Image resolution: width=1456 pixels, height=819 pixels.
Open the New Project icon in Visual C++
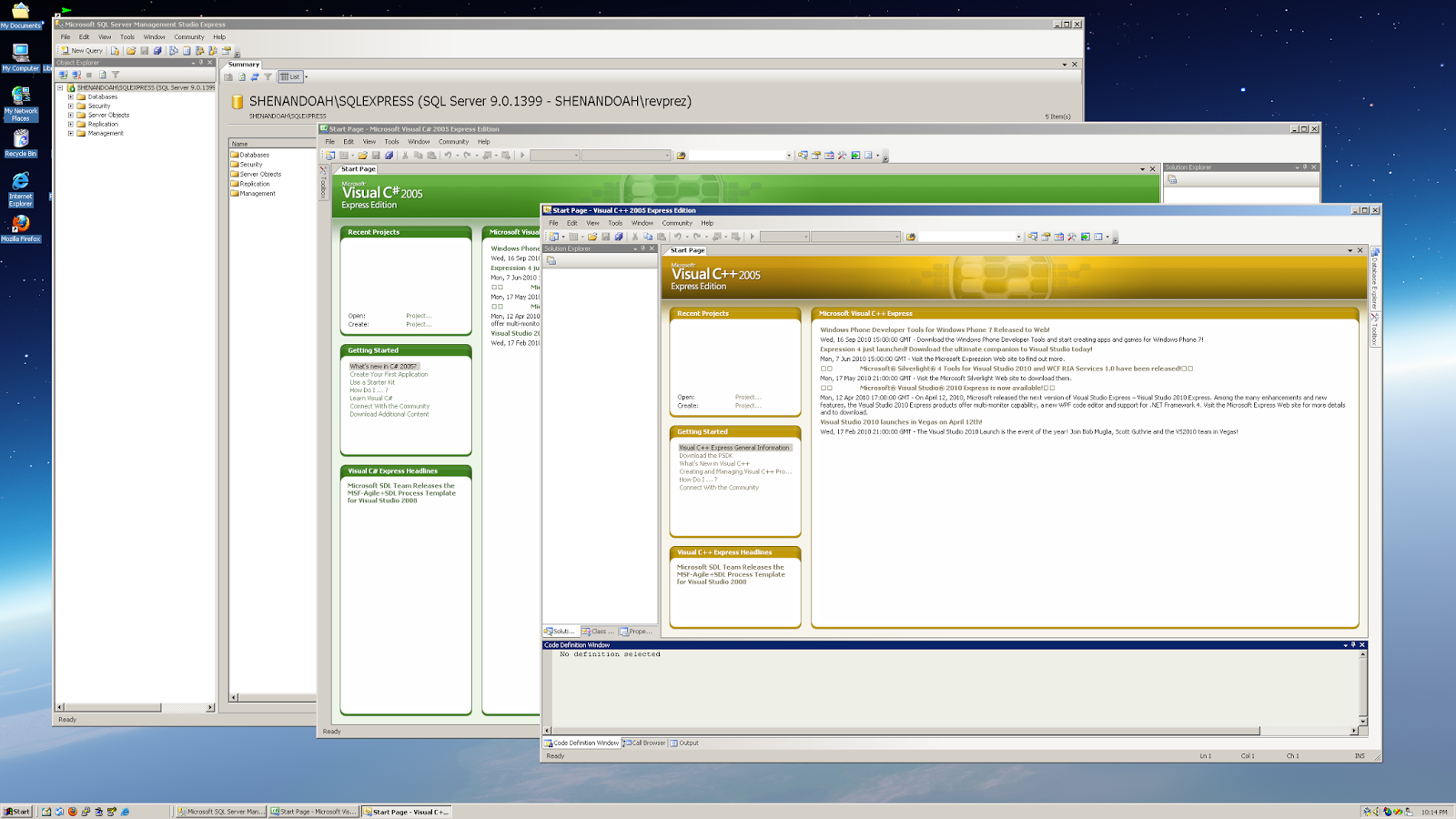click(556, 237)
